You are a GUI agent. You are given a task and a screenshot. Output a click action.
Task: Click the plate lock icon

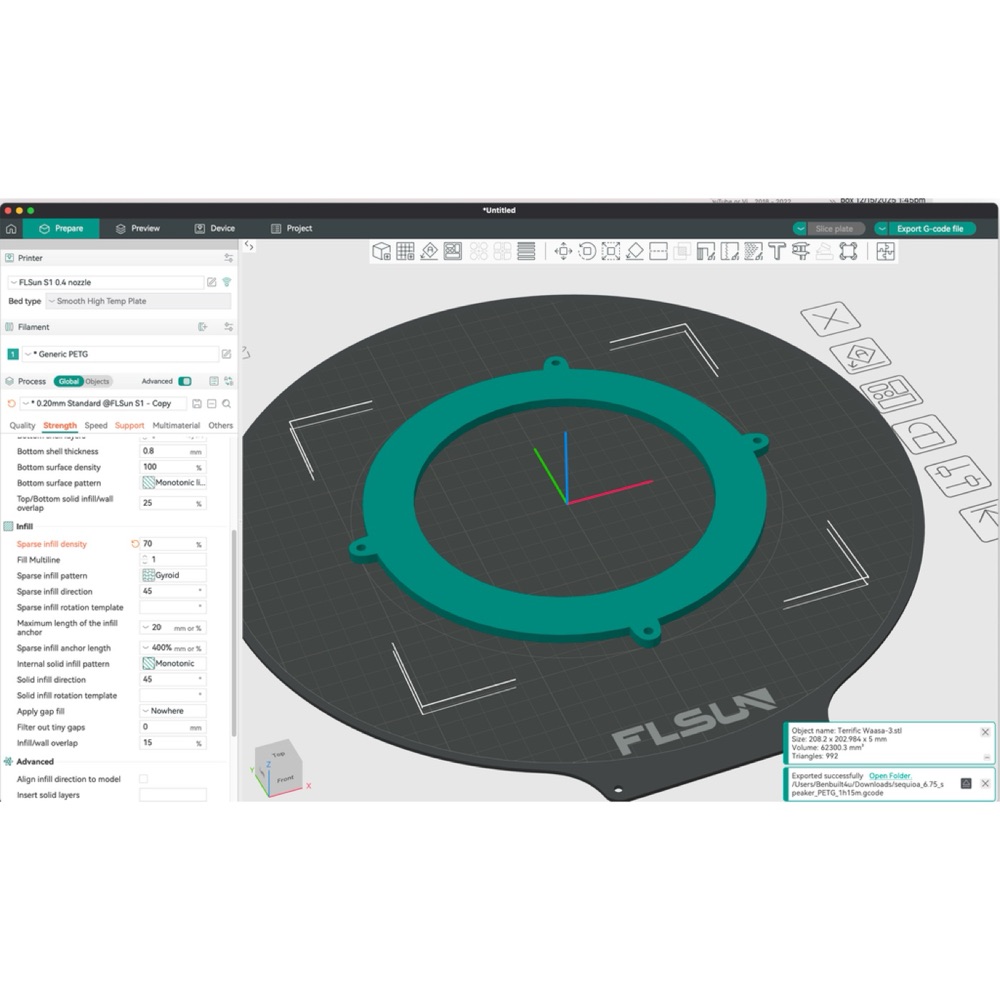(923, 435)
